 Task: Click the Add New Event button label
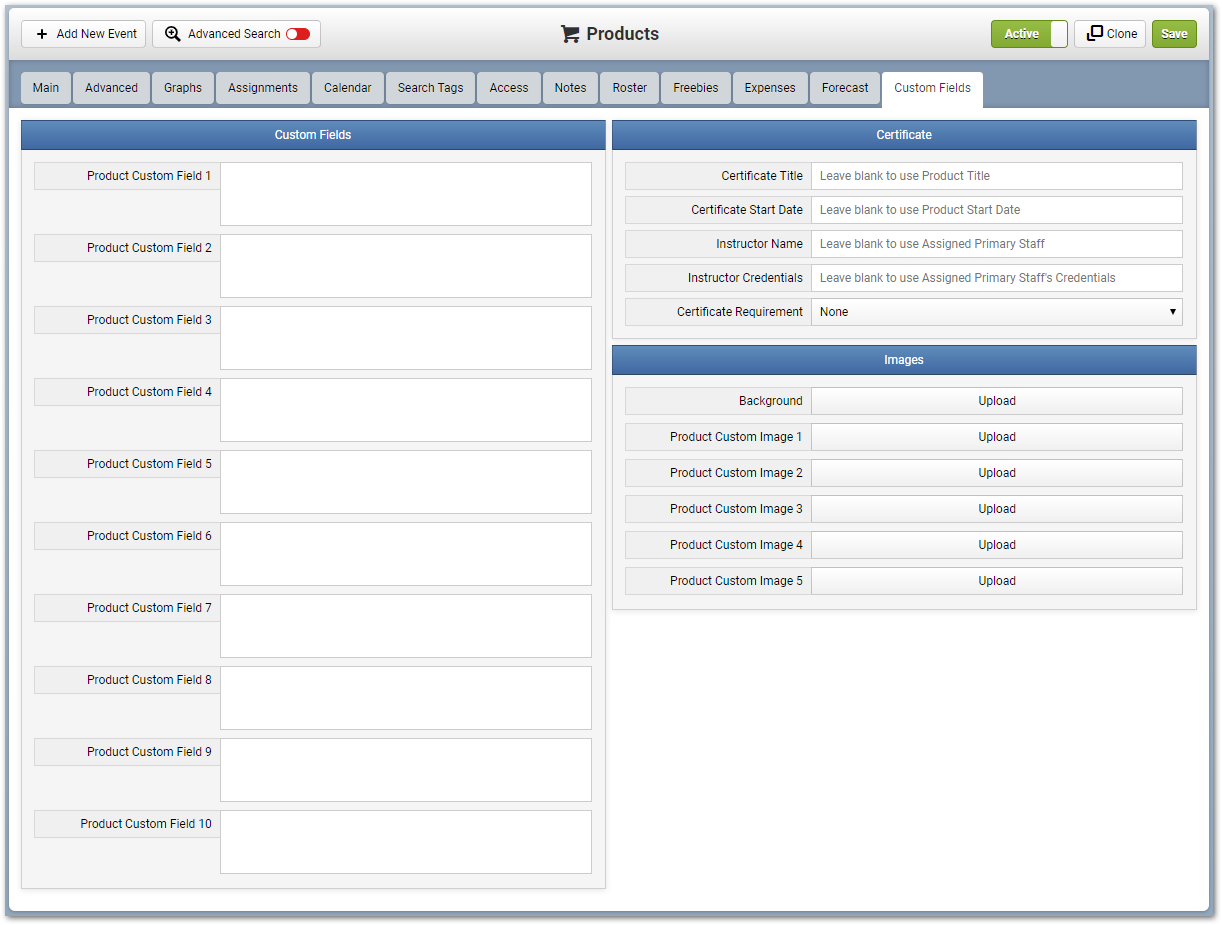pos(97,34)
